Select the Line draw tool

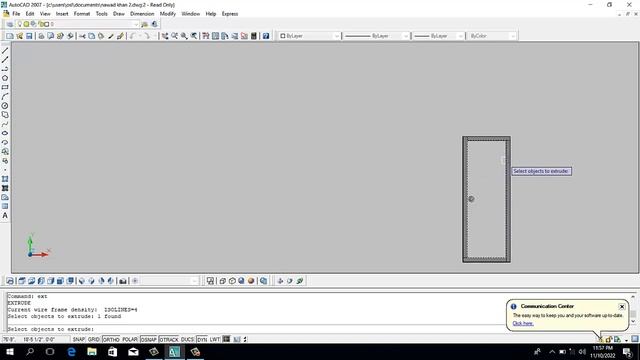(x=5, y=51)
